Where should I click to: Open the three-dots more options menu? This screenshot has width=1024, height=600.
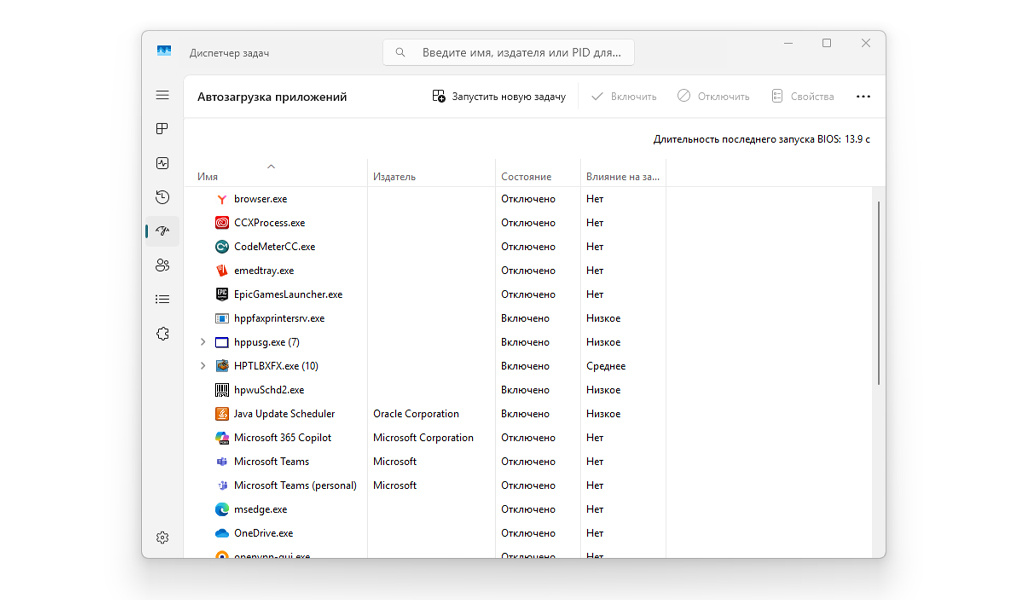click(x=863, y=97)
